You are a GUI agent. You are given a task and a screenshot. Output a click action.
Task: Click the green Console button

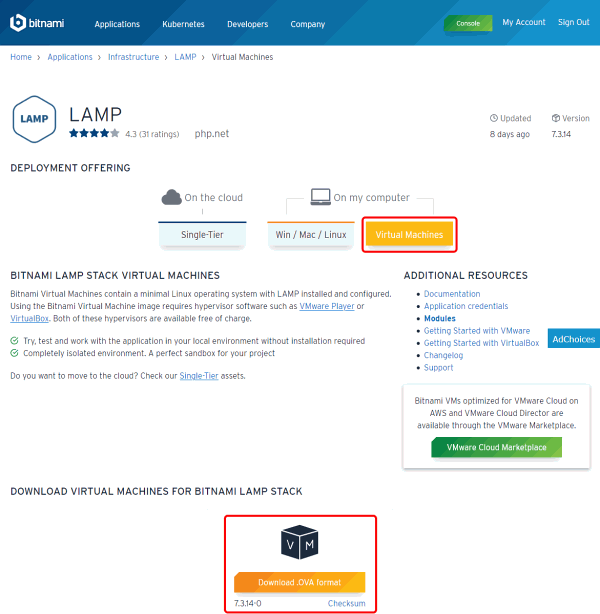pyautogui.click(x=468, y=23)
